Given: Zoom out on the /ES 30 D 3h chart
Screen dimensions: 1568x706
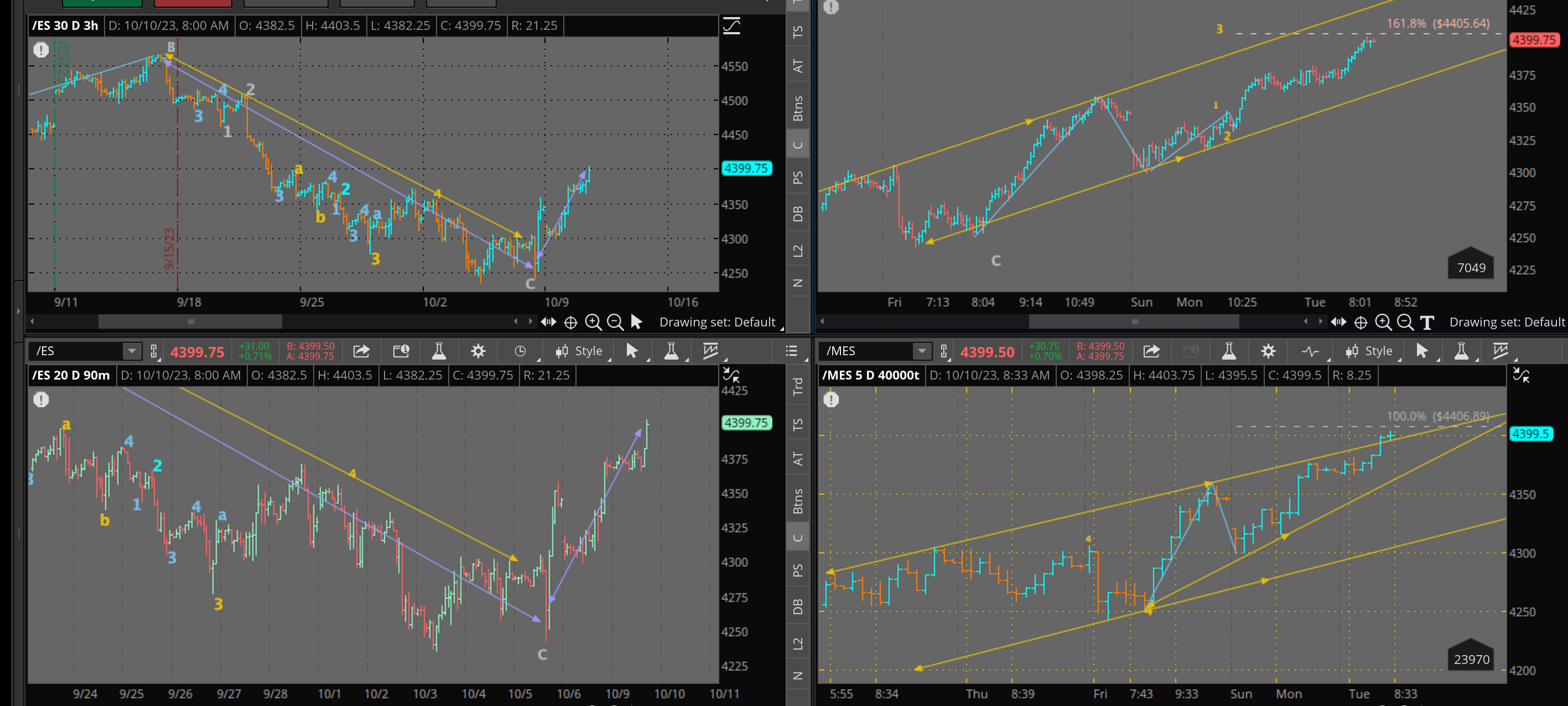Looking at the screenshot, I should [615, 322].
